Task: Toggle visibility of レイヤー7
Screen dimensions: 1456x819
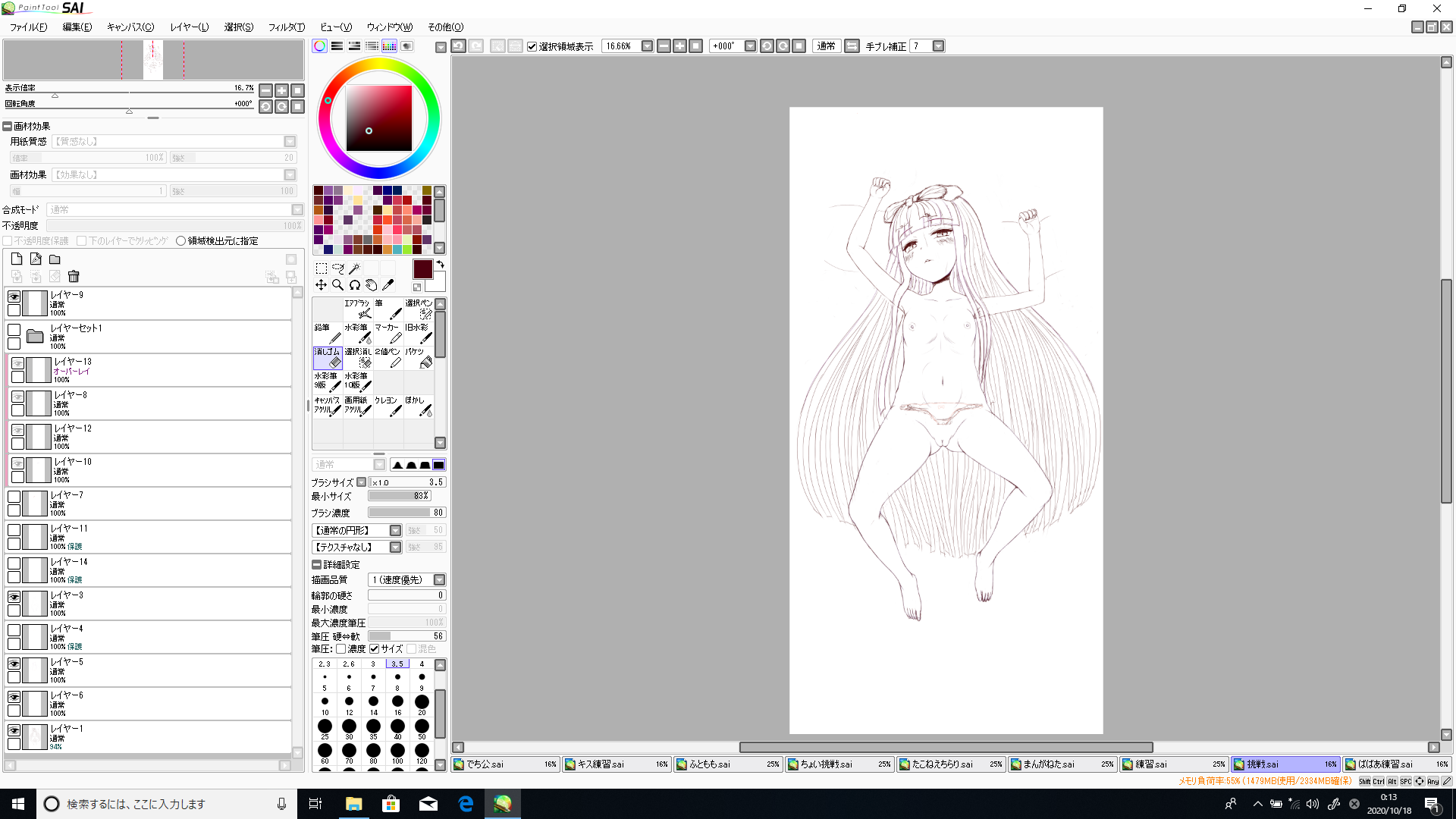Action: (x=14, y=497)
